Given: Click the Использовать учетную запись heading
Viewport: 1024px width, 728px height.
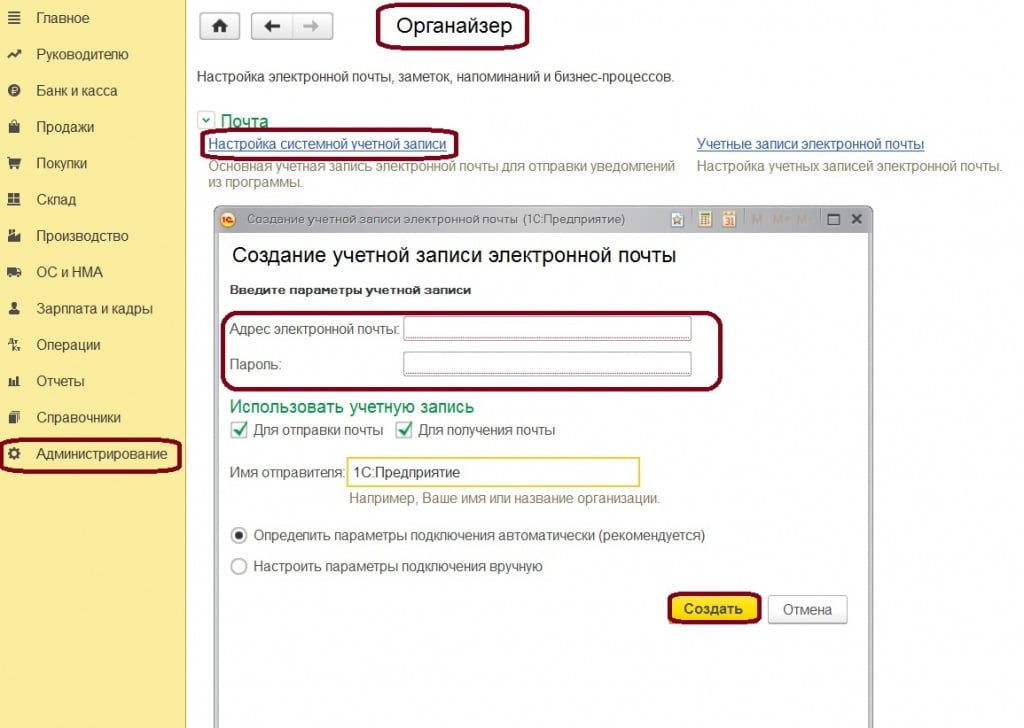Looking at the screenshot, I should 351,407.
